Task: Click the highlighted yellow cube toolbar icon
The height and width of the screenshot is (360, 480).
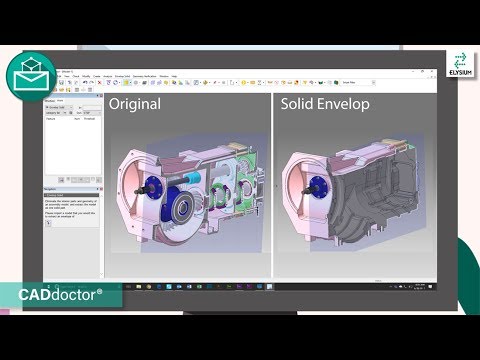Action: [x=126, y=83]
